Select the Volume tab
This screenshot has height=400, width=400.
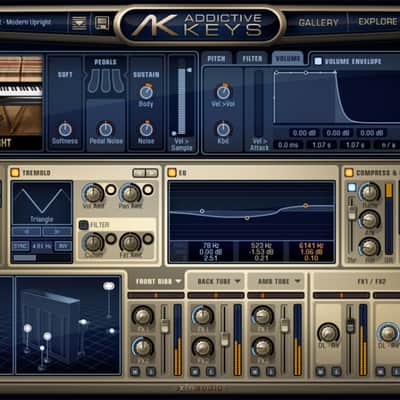point(288,59)
